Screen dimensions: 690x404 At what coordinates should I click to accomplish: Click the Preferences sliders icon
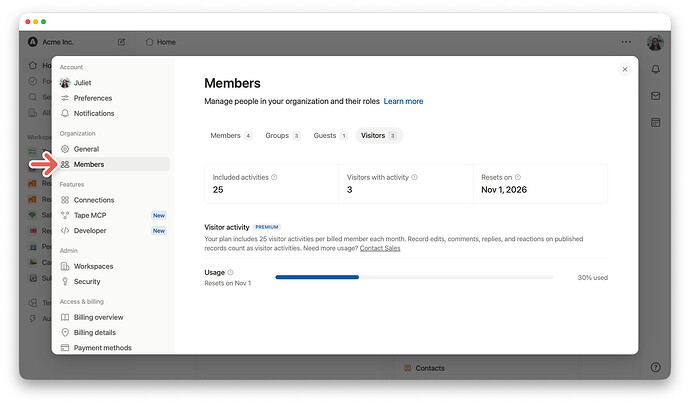click(x=65, y=98)
